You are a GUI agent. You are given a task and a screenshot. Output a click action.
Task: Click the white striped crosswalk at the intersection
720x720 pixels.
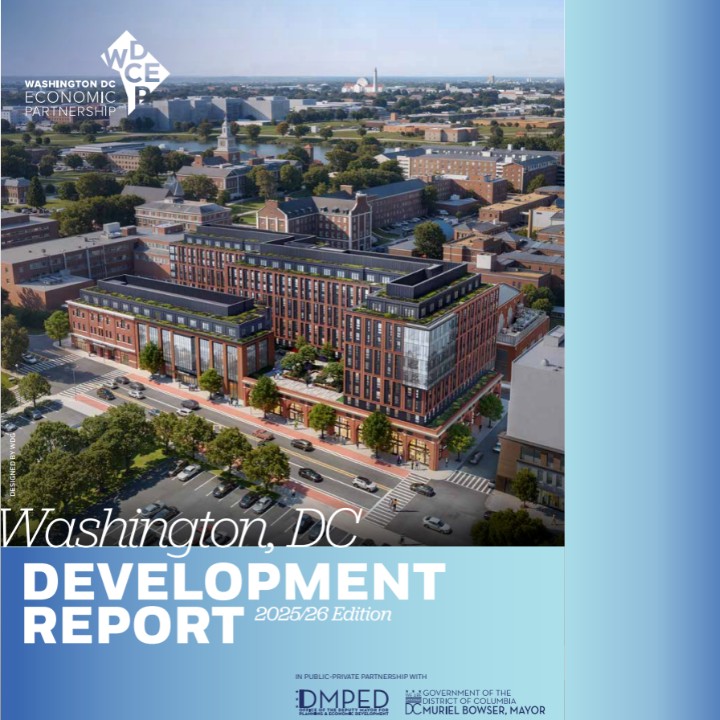tap(390, 500)
